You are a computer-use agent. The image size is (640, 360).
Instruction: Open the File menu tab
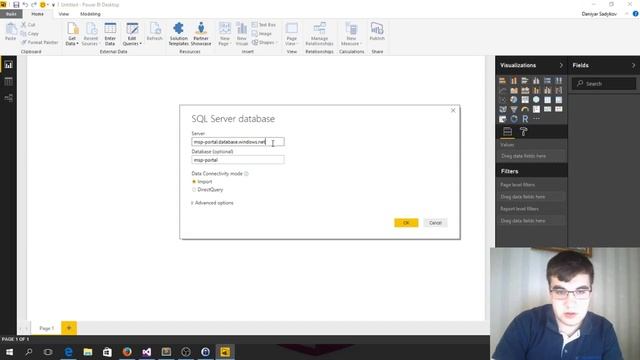(11, 14)
